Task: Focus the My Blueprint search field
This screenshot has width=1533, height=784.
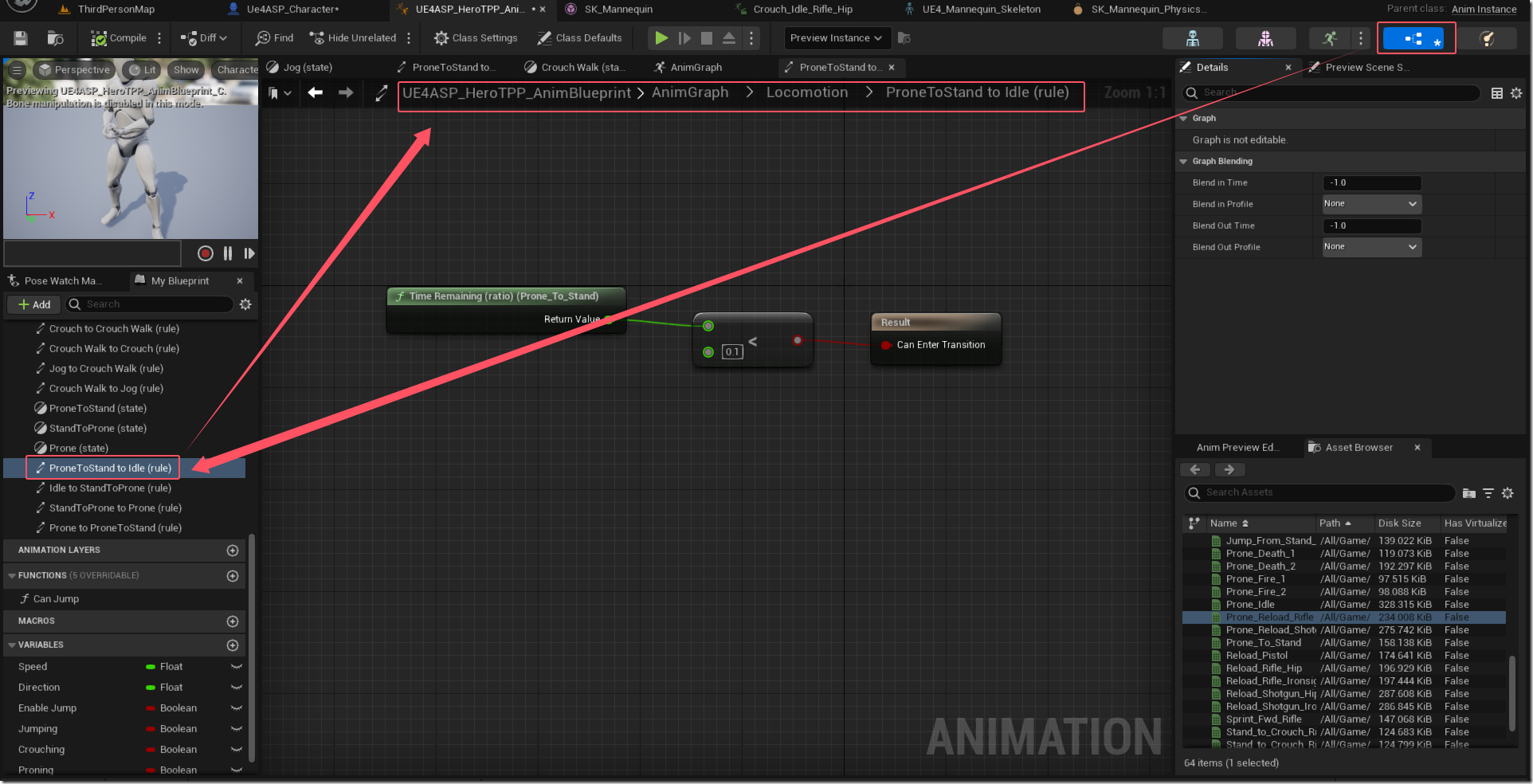Action: coord(150,304)
